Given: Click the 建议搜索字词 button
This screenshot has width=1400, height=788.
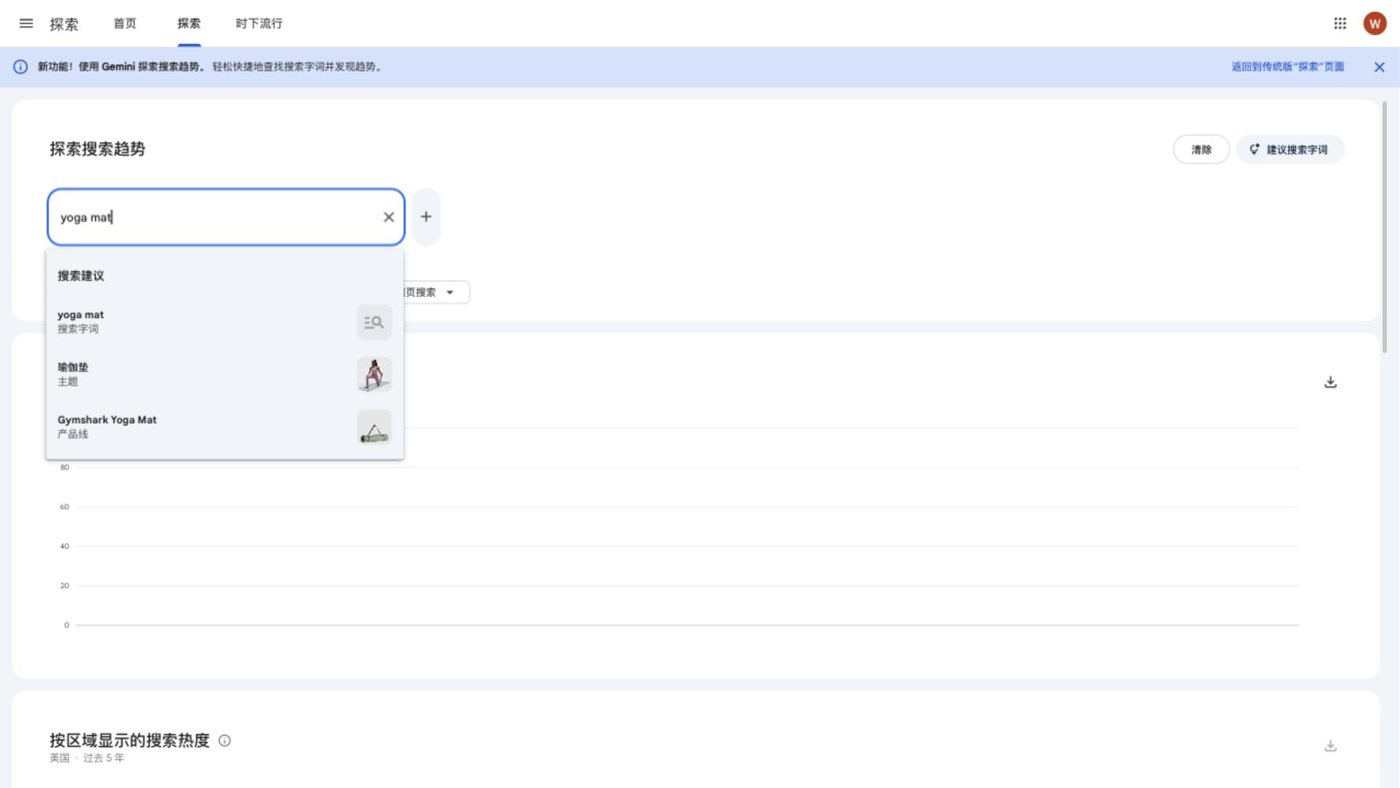Looking at the screenshot, I should tap(1290, 150).
